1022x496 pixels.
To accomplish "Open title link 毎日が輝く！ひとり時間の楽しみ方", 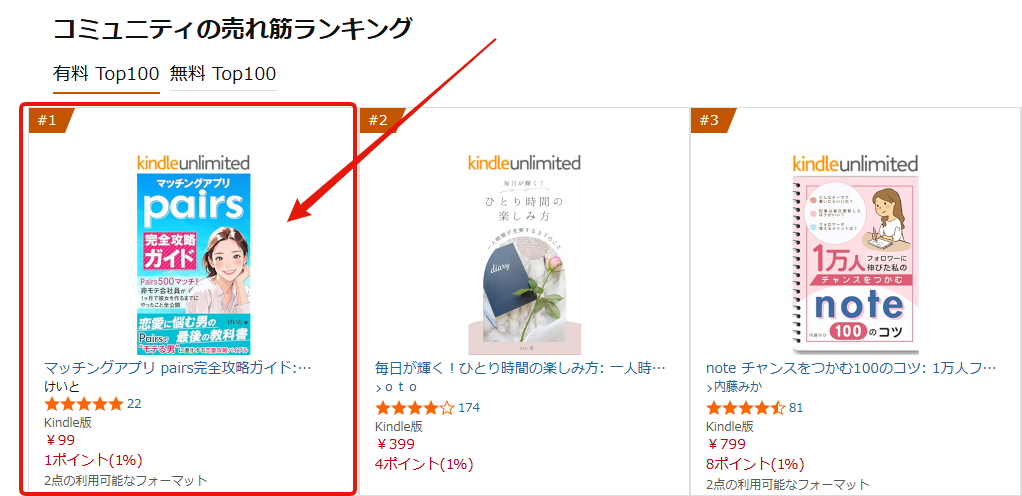I will click(520, 367).
